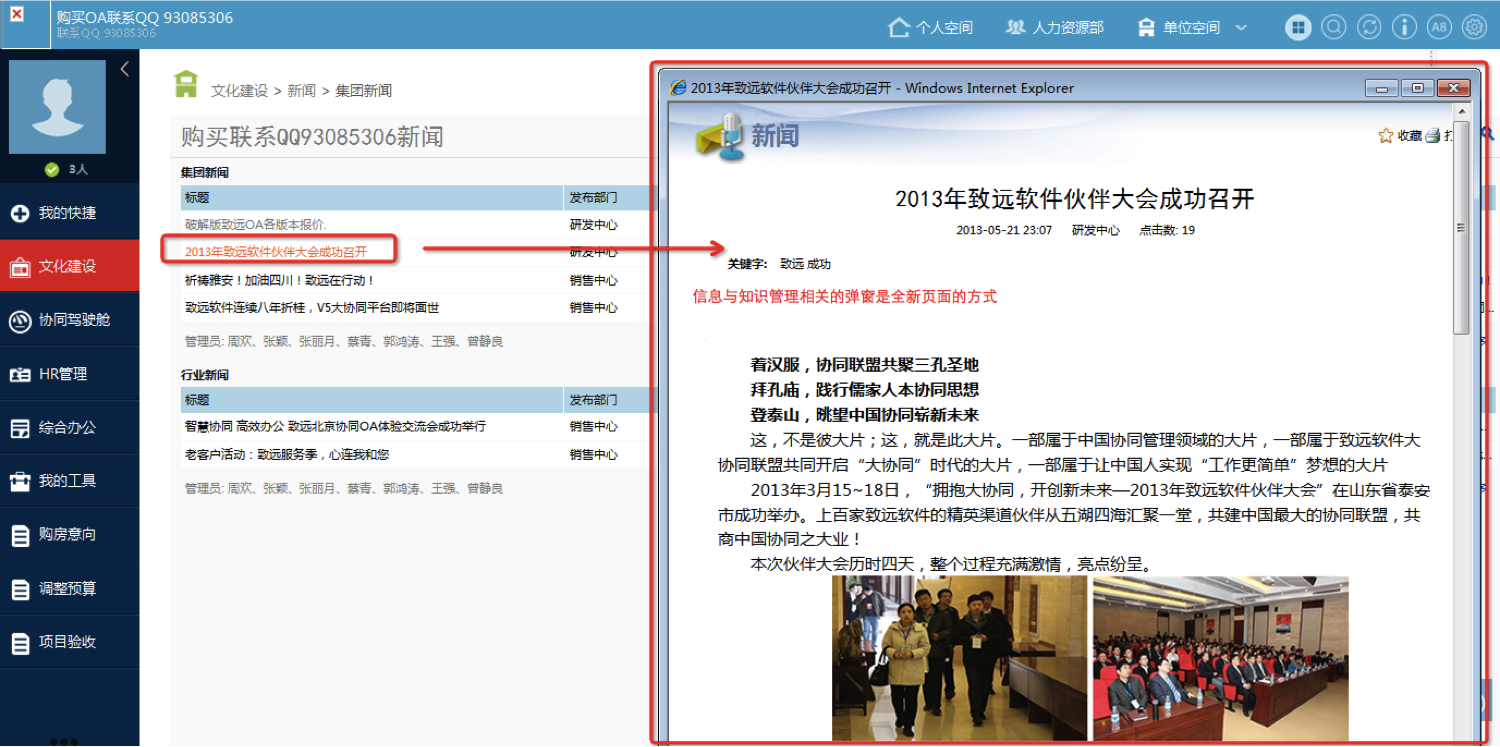Open settings gear icon in header

click(1474, 27)
